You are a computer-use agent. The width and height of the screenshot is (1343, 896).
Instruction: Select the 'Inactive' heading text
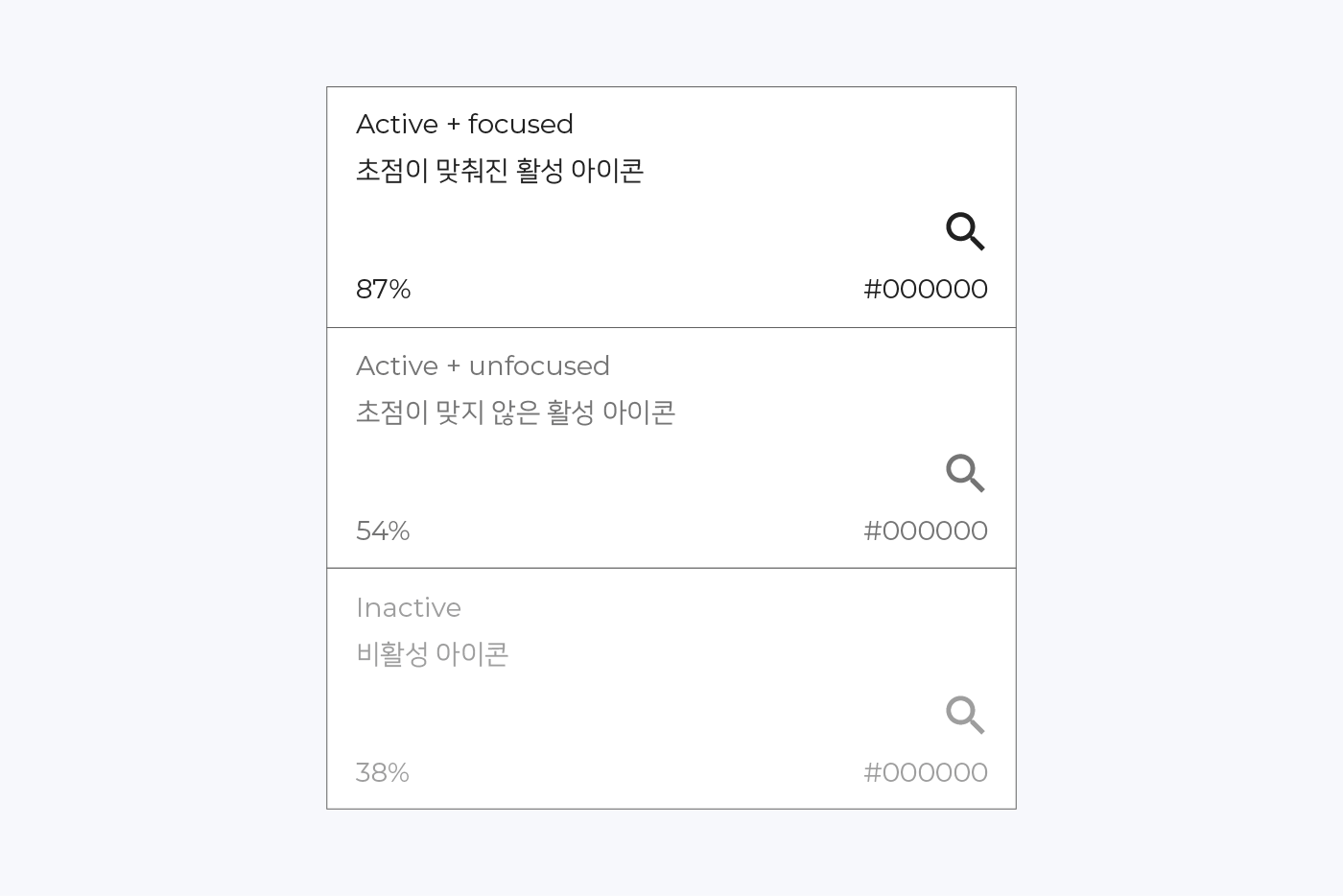[x=409, y=607]
